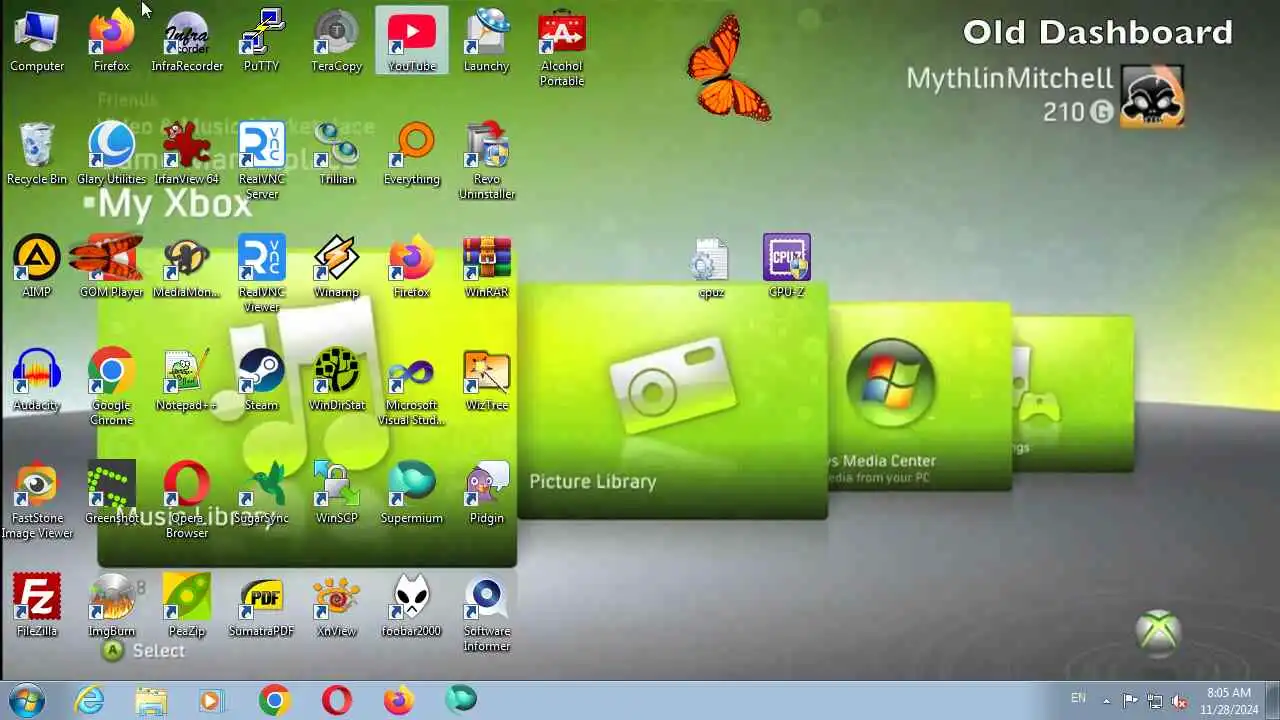This screenshot has height=720, width=1280.
Task: Select the WinSCP shortcut
Action: point(337,492)
